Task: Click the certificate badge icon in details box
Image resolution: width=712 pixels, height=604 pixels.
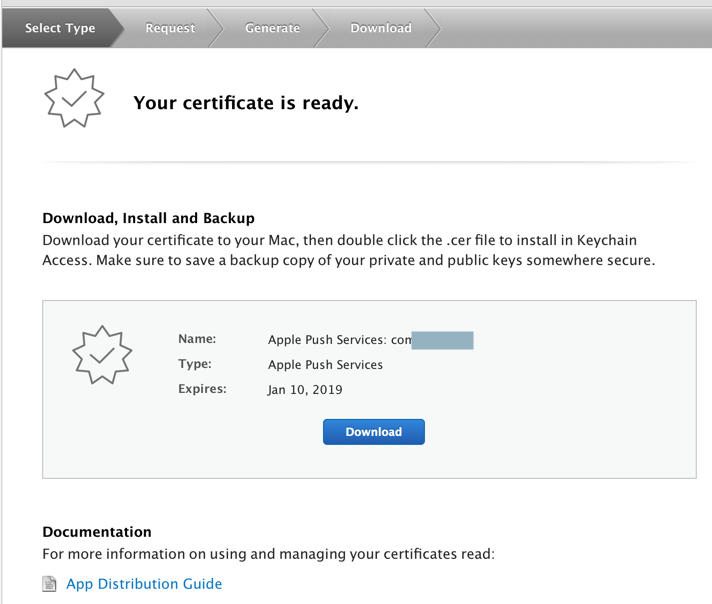Action: point(99,354)
